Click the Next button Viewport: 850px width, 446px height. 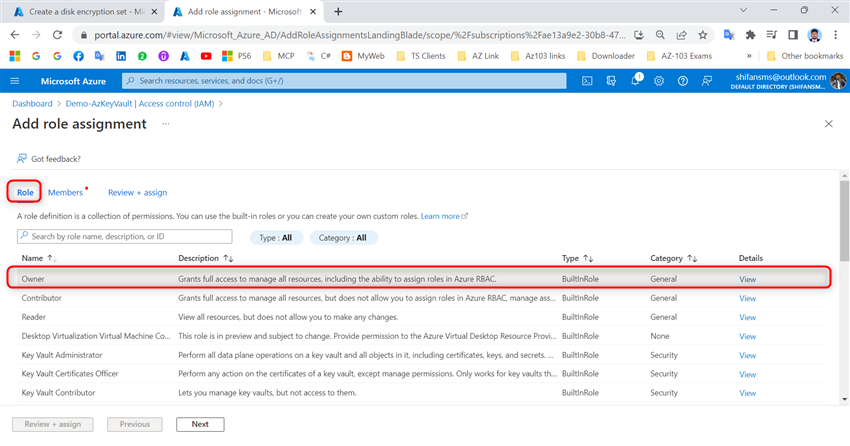(x=200, y=424)
